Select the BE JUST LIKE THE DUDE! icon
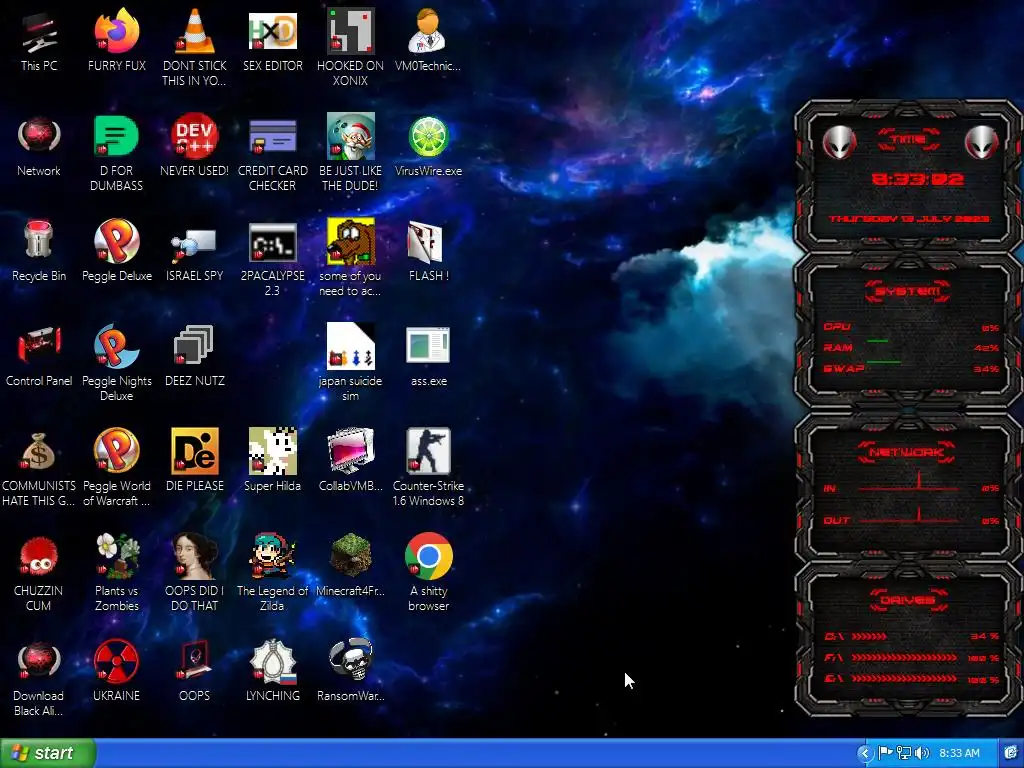The width and height of the screenshot is (1024, 768). 350,136
